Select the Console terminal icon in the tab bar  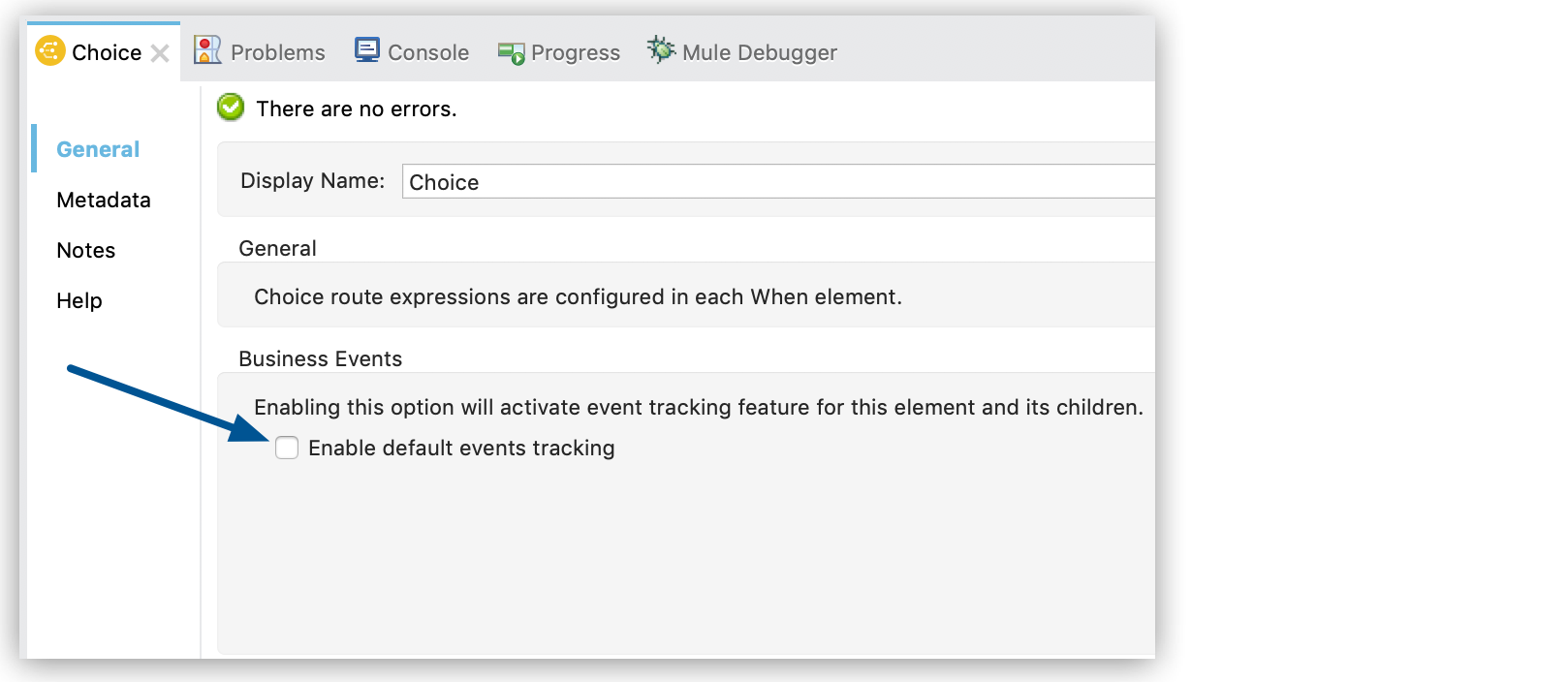366,50
